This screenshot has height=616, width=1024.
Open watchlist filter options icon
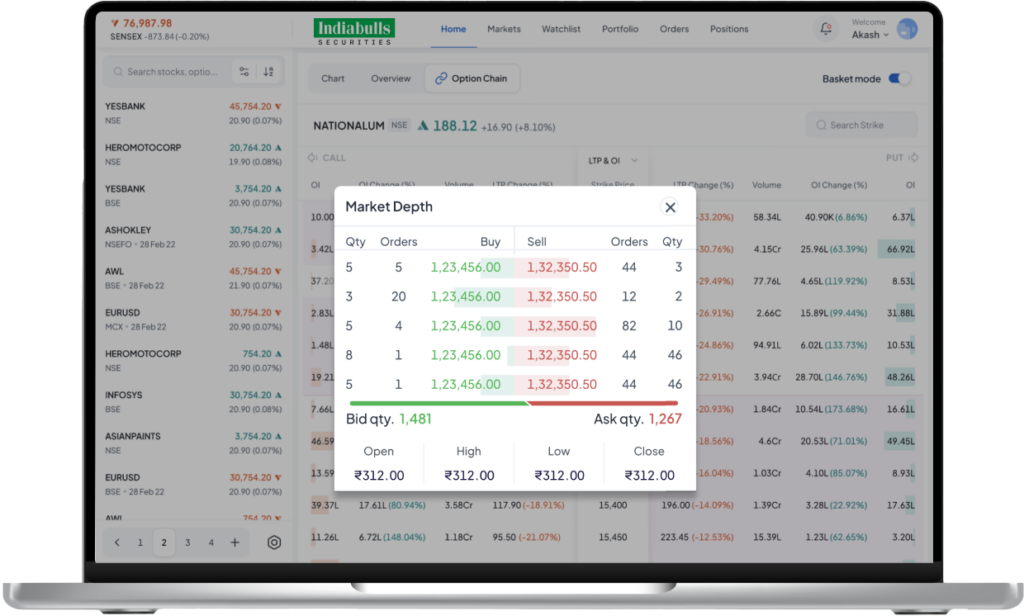(244, 72)
